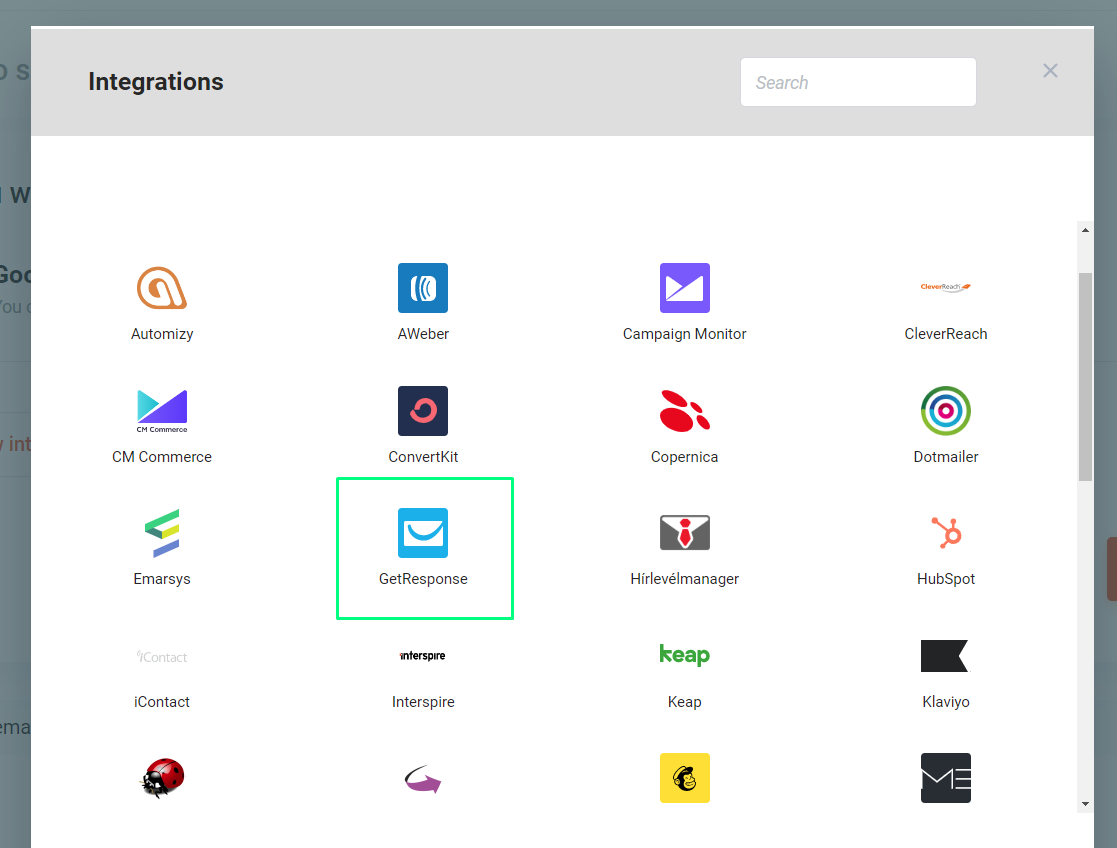Click the HubSpot label
The height and width of the screenshot is (848, 1117).
coord(945,579)
